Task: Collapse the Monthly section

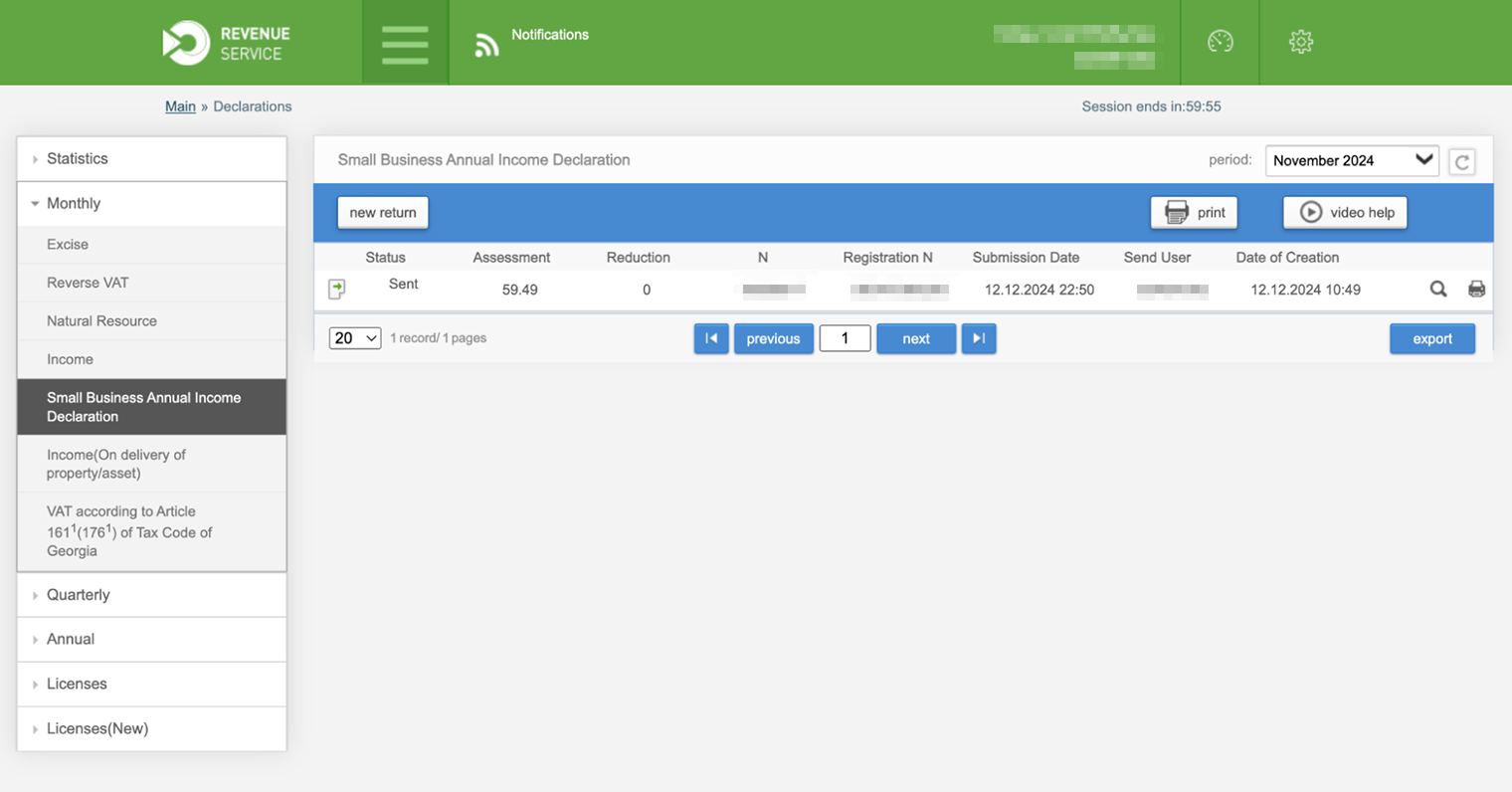Action: 74,204
